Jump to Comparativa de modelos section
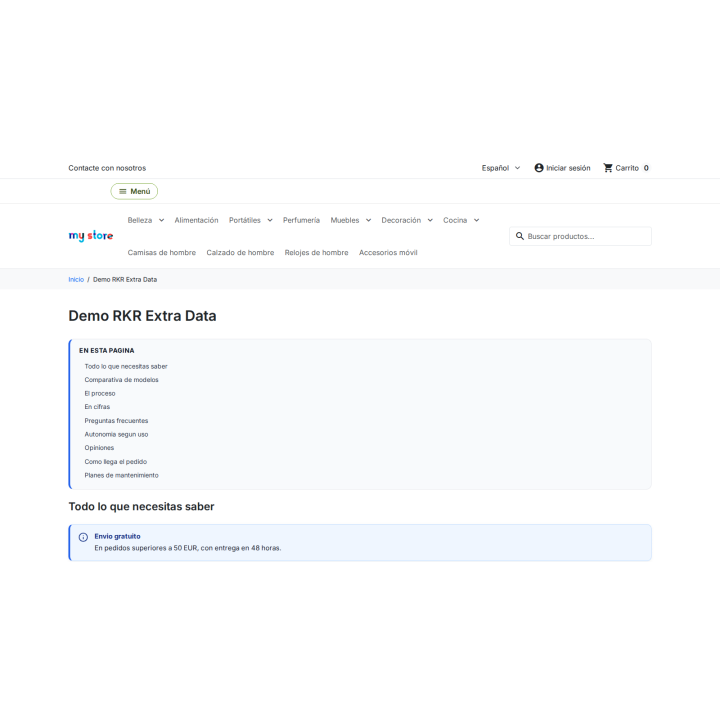Viewport: 720px width, 720px height. [121, 380]
